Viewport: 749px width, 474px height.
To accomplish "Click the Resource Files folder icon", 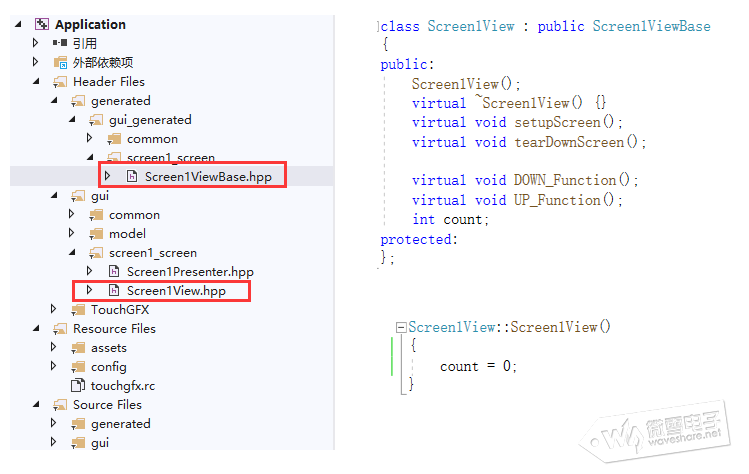I will [60, 329].
